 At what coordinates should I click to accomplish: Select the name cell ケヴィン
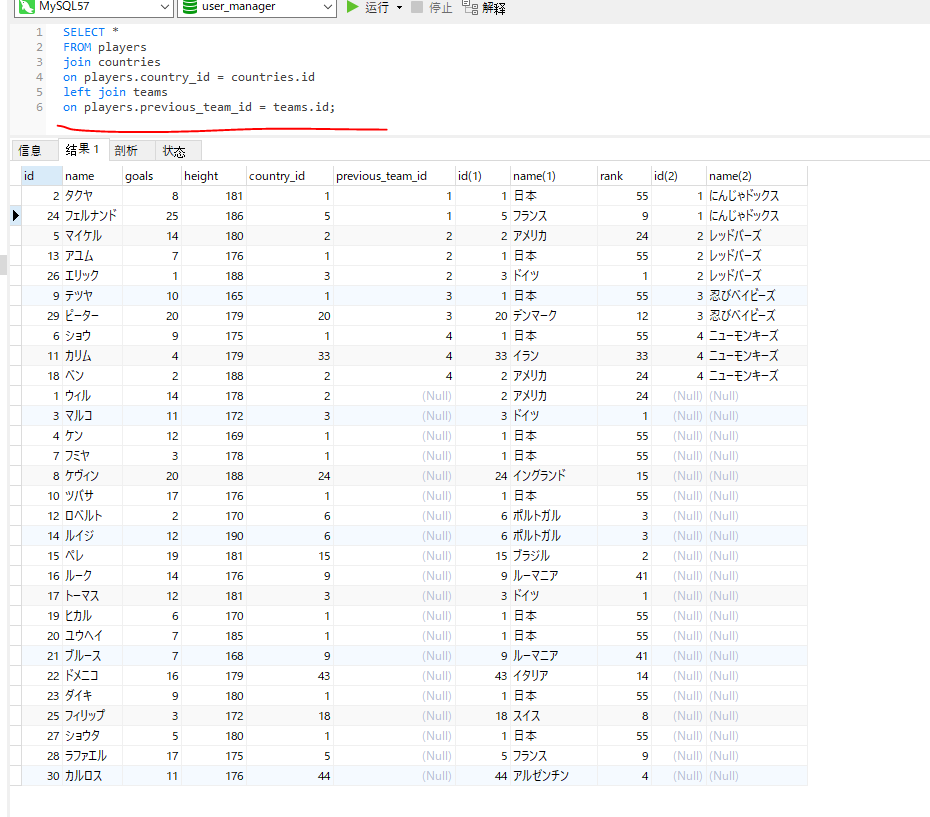click(92, 476)
